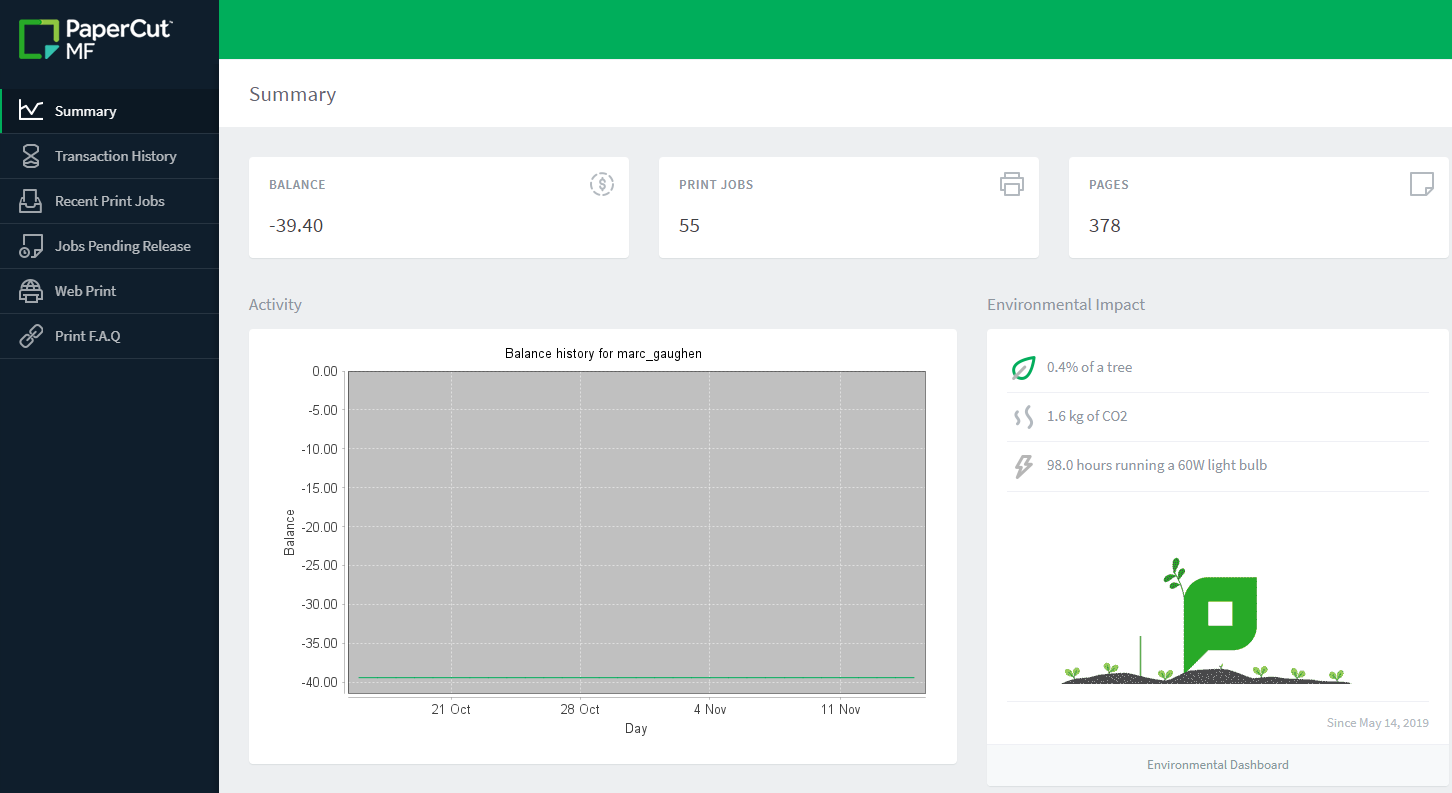Image resolution: width=1452 pixels, height=793 pixels.
Task: Go to Recent Print Jobs page
Action: coord(109,201)
